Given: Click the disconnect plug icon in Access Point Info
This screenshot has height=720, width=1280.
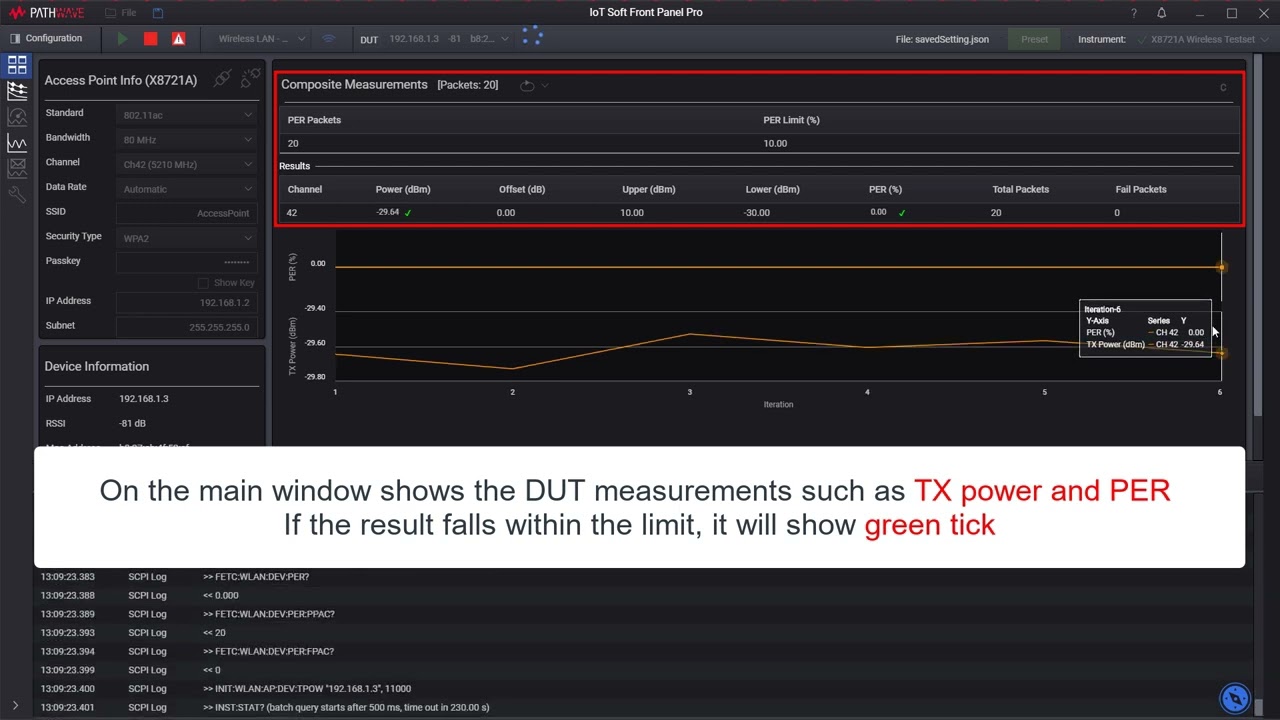Looking at the screenshot, I should pyautogui.click(x=251, y=77).
